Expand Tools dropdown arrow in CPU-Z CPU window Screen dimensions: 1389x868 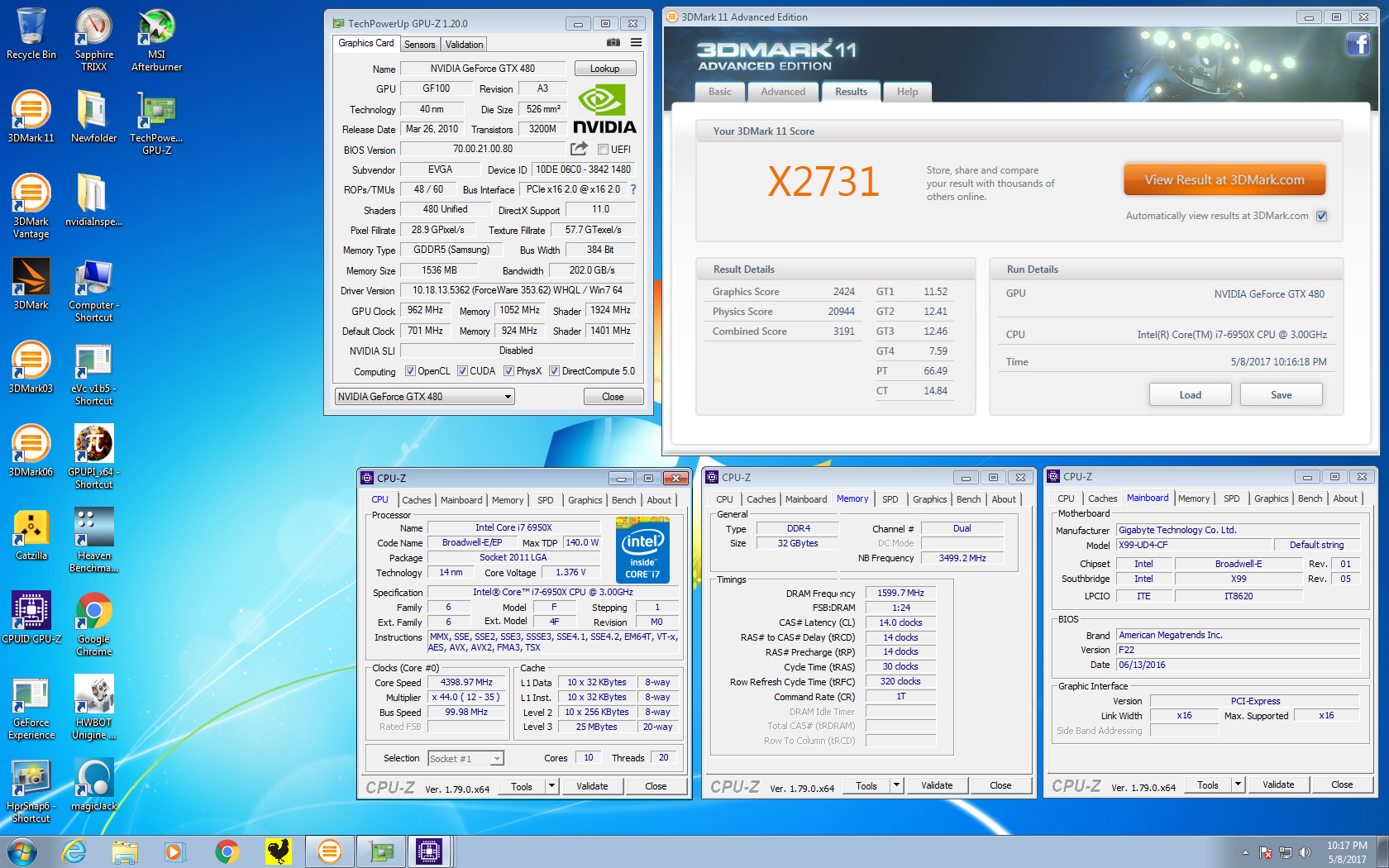click(552, 786)
